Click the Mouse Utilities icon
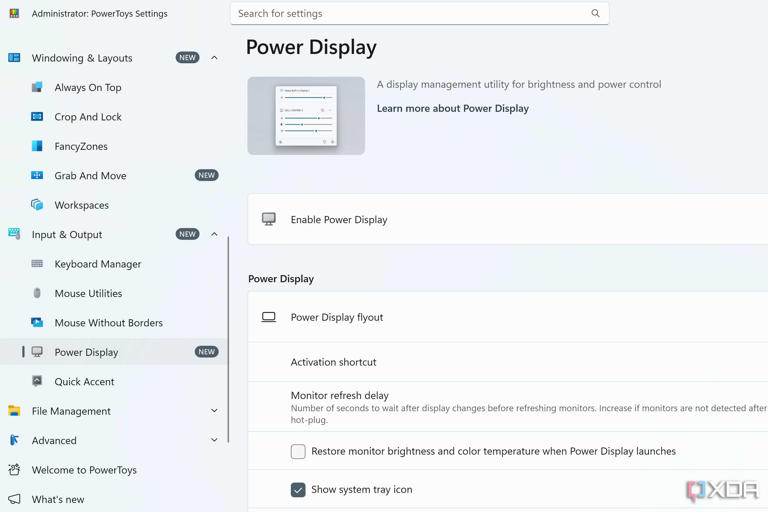The image size is (768, 512). [x=37, y=293]
